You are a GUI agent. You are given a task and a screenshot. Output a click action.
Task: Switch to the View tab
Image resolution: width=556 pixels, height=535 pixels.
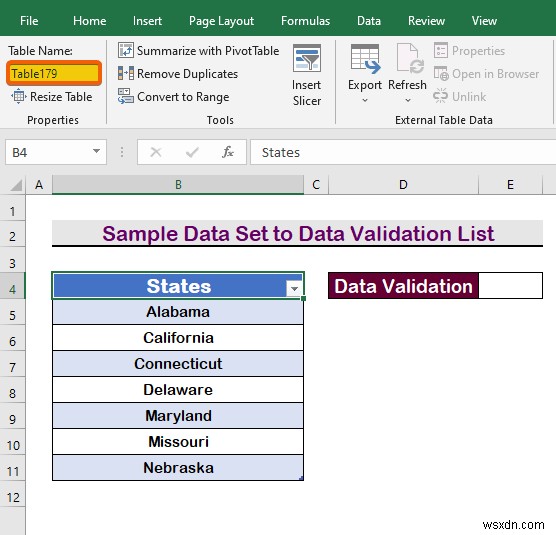click(484, 21)
